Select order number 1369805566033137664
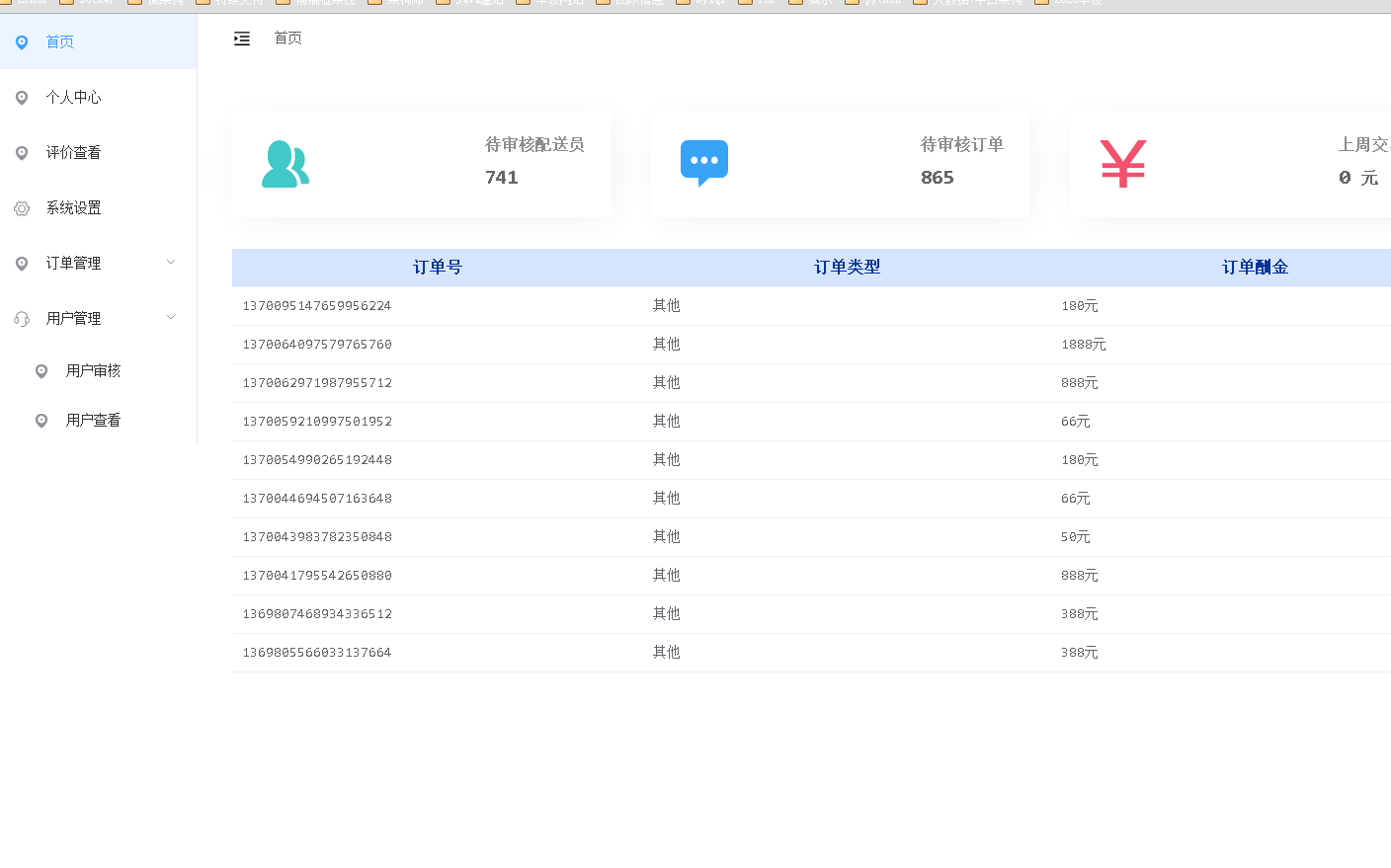 coord(317,653)
